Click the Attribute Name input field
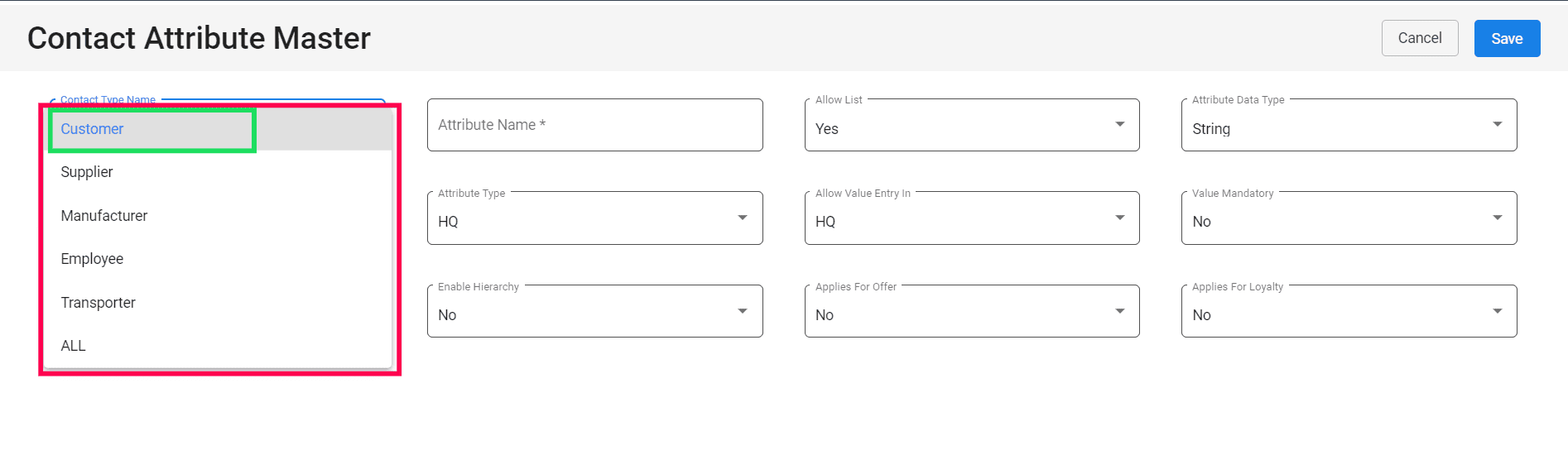This screenshot has width=1568, height=455. click(594, 125)
